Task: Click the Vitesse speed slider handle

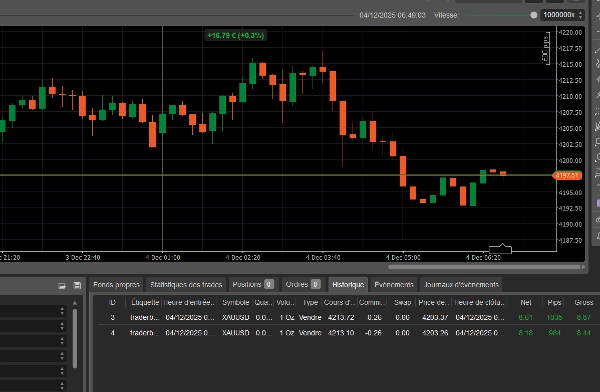Action: pyautogui.click(x=533, y=15)
